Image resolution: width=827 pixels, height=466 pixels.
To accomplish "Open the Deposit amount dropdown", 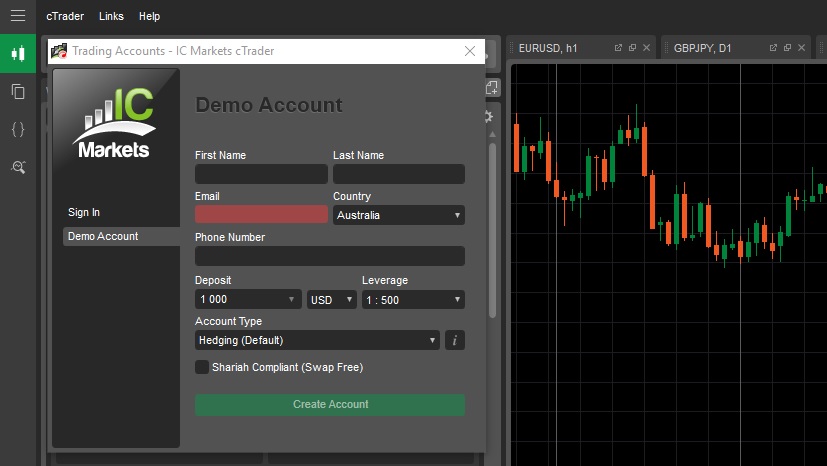I will (248, 299).
